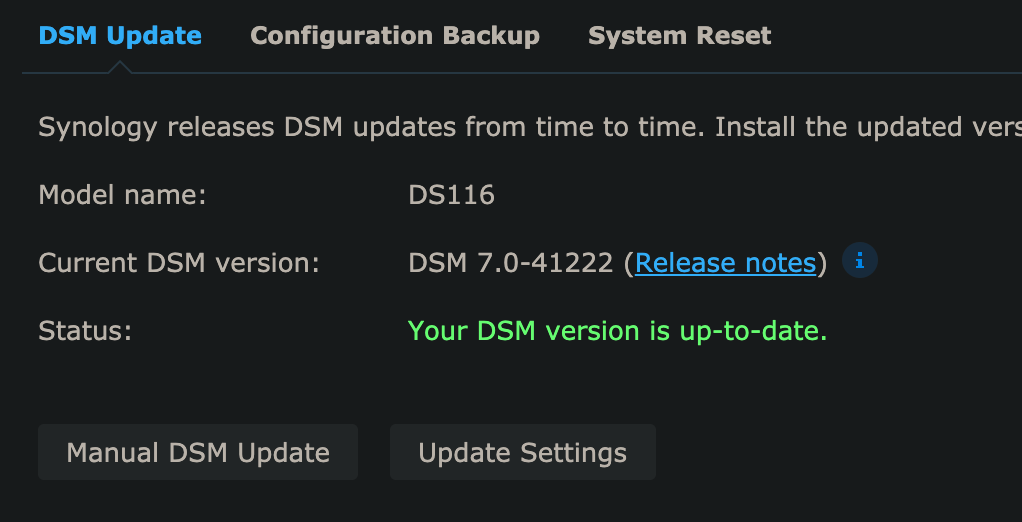The height and width of the screenshot is (522, 1022).
Task: Switch to the System Reset tab
Action: (680, 35)
